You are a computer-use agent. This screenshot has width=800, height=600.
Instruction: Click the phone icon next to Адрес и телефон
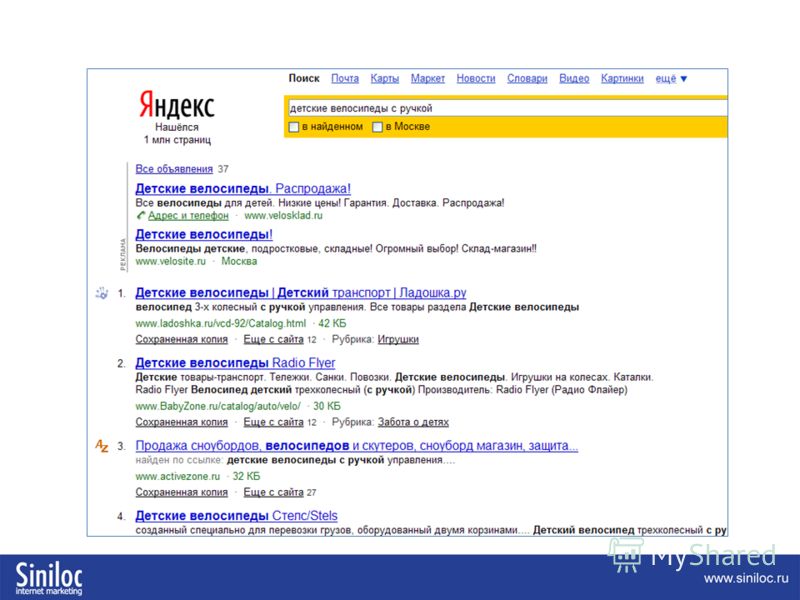[141, 215]
